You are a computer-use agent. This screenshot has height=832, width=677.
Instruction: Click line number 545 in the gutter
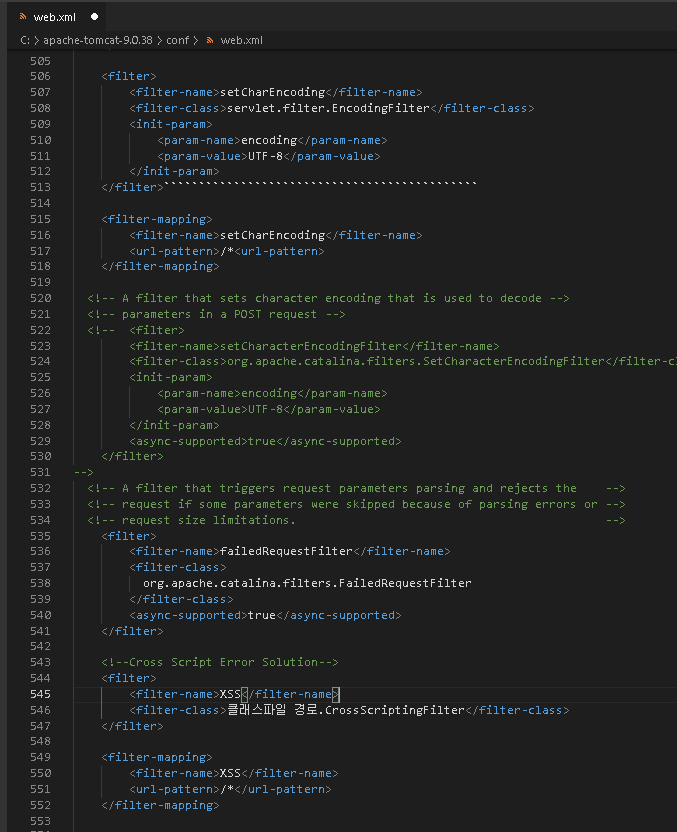pyautogui.click(x=40, y=694)
